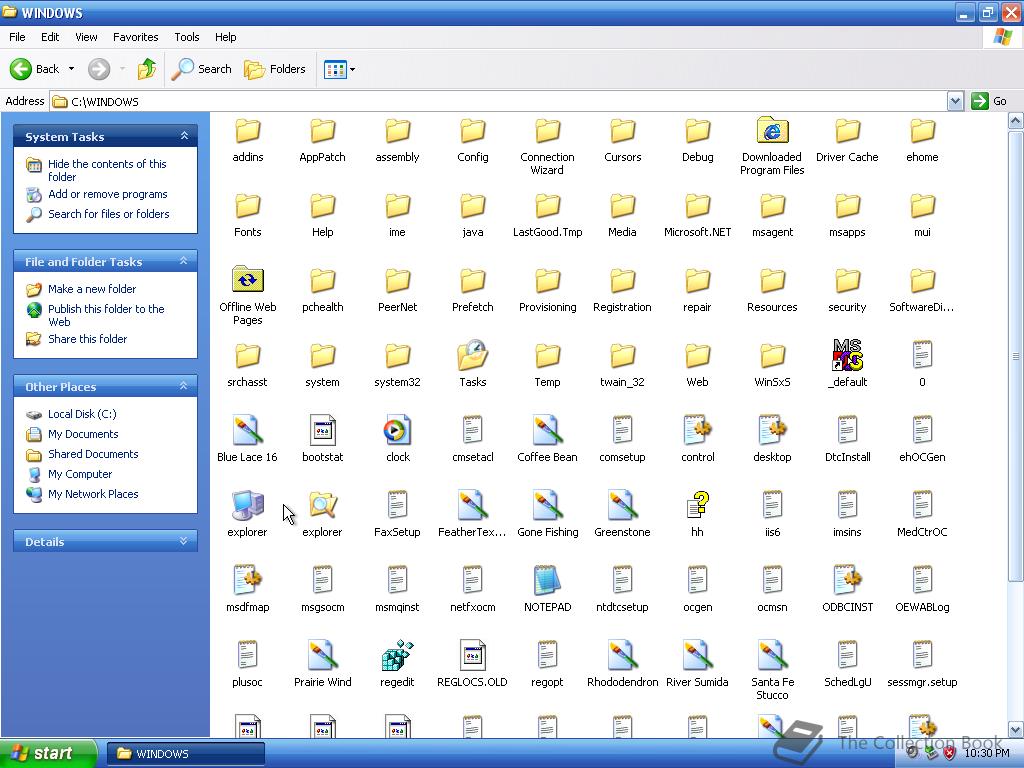Open Shared Documents link
1024x768 pixels.
point(93,454)
